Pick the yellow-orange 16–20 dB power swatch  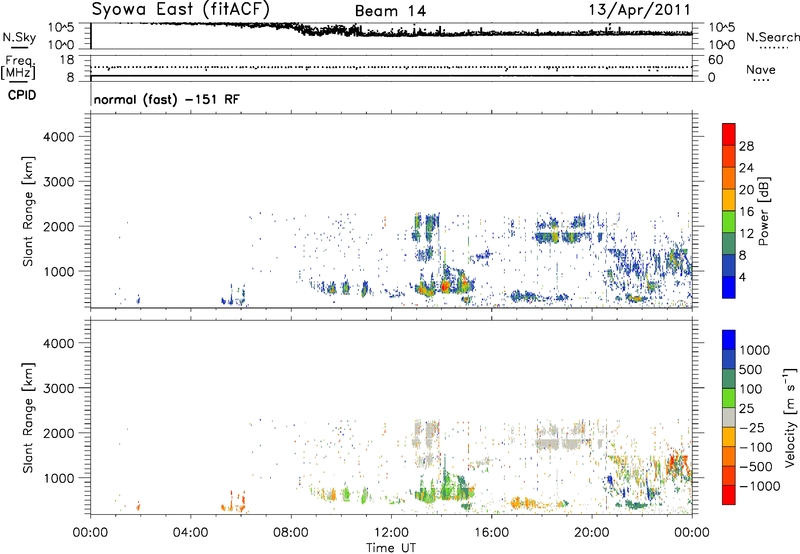[729, 200]
